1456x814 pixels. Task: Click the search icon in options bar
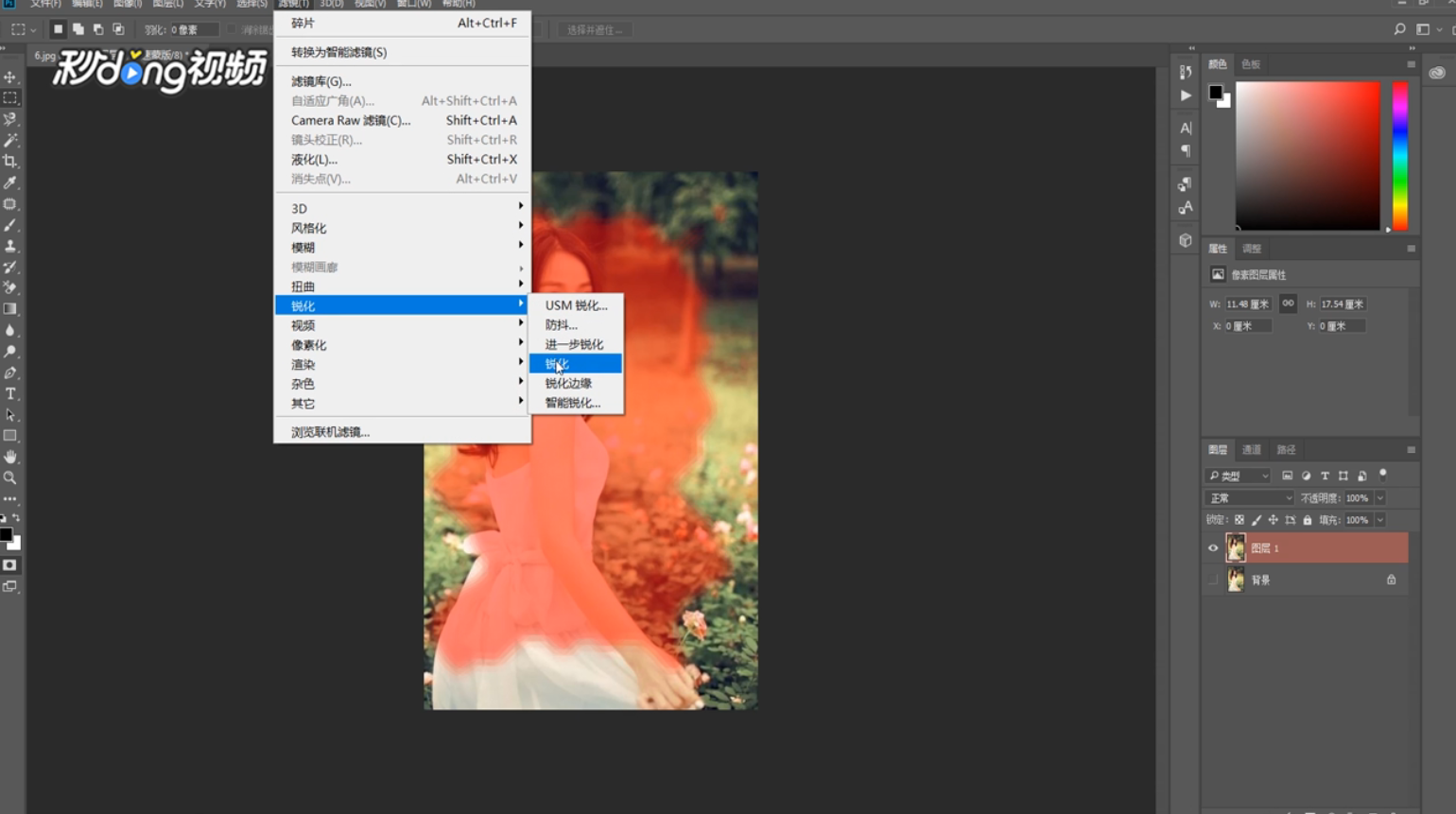click(x=1399, y=29)
